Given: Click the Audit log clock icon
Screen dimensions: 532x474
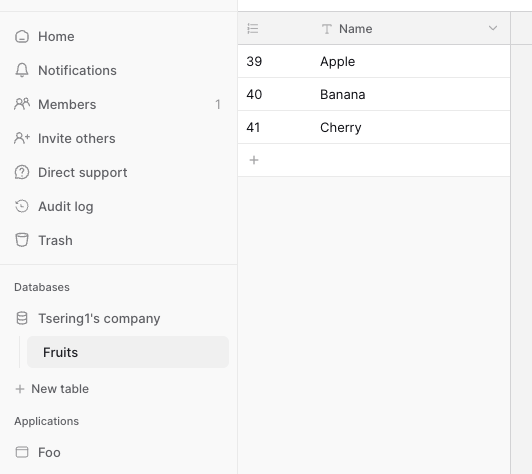Looking at the screenshot, I should pyautogui.click(x=22, y=206).
